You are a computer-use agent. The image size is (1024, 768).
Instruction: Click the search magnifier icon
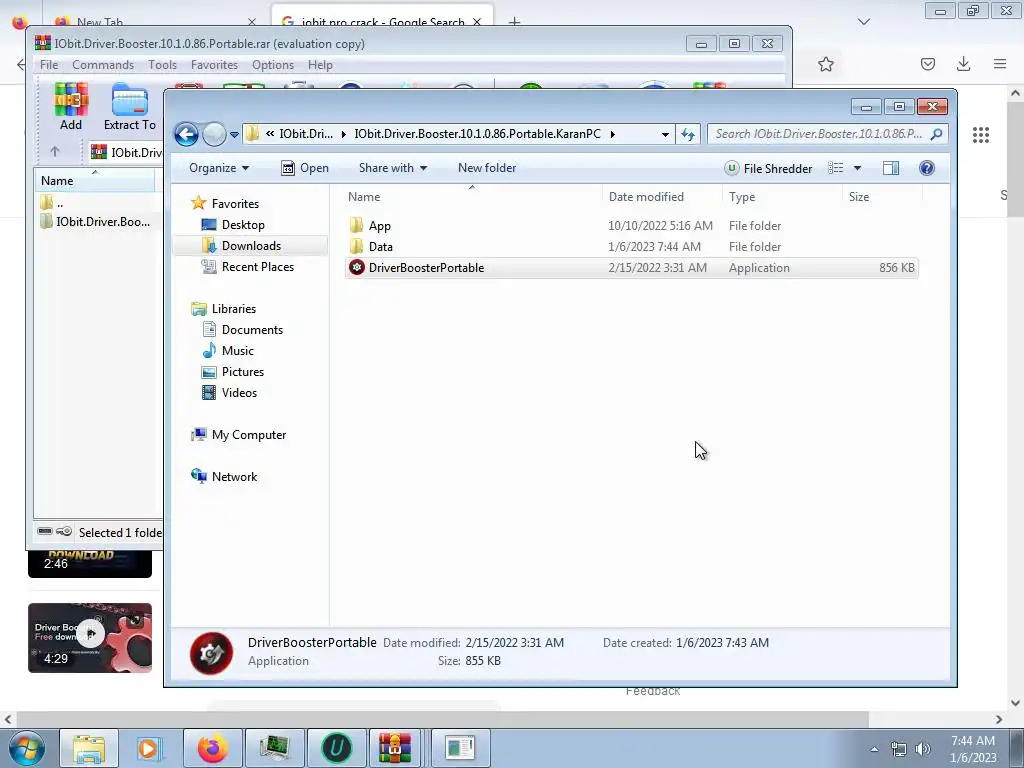(936, 134)
